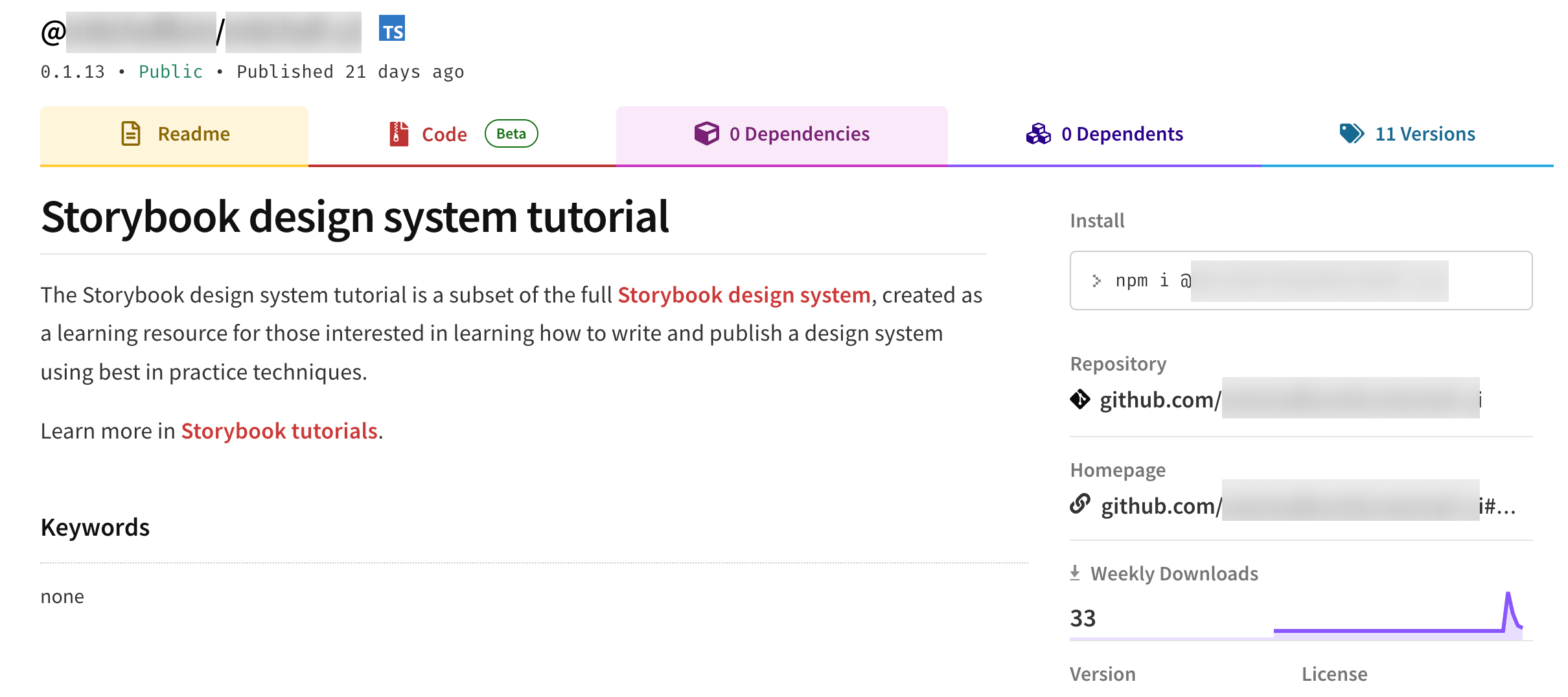Click the Version label in sidebar
Image resolution: width=1568 pixels, height=697 pixels.
pos(1103,674)
